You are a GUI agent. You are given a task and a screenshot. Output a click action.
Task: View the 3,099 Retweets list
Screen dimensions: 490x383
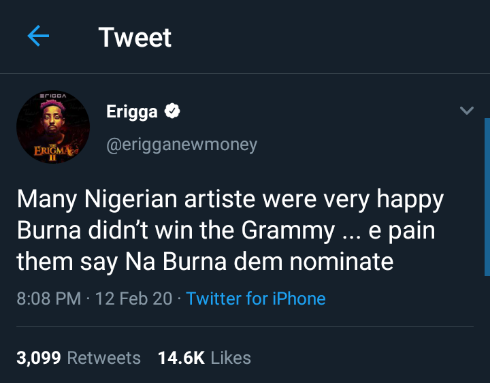tap(78, 358)
